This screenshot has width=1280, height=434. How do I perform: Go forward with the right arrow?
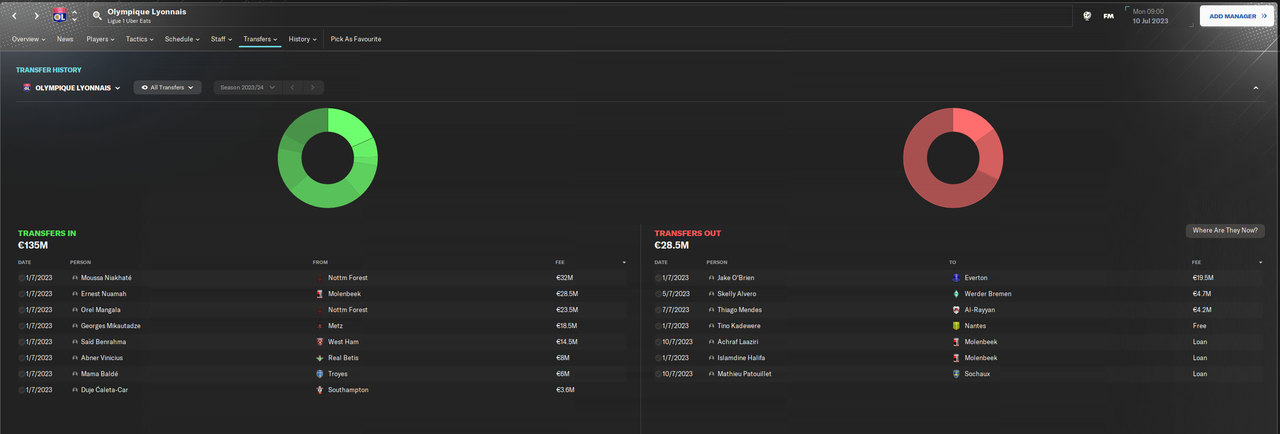(37, 16)
